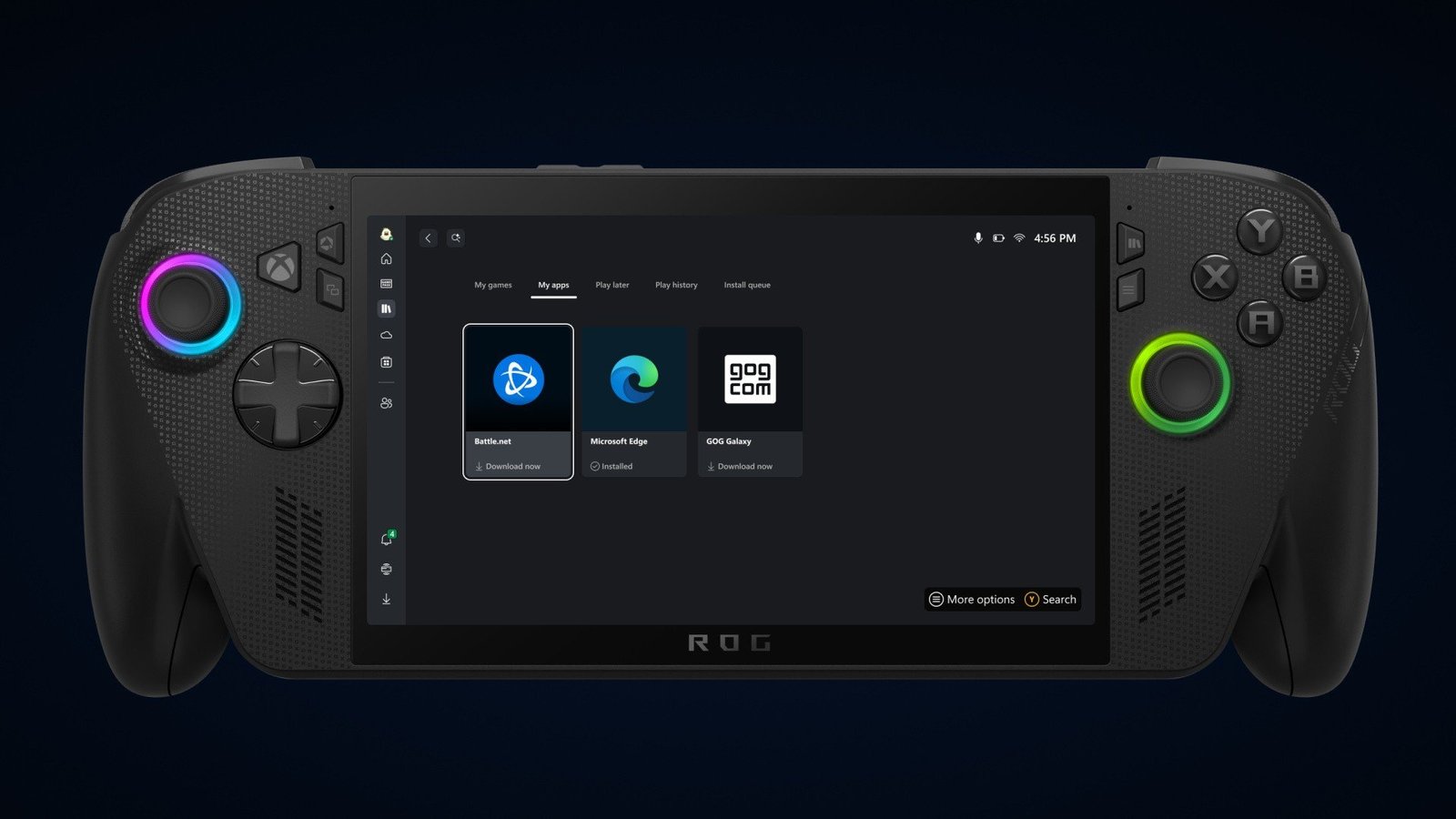This screenshot has width=1456, height=819.
Task: Open Cloud Gaming from the sidebar
Action: 386,334
